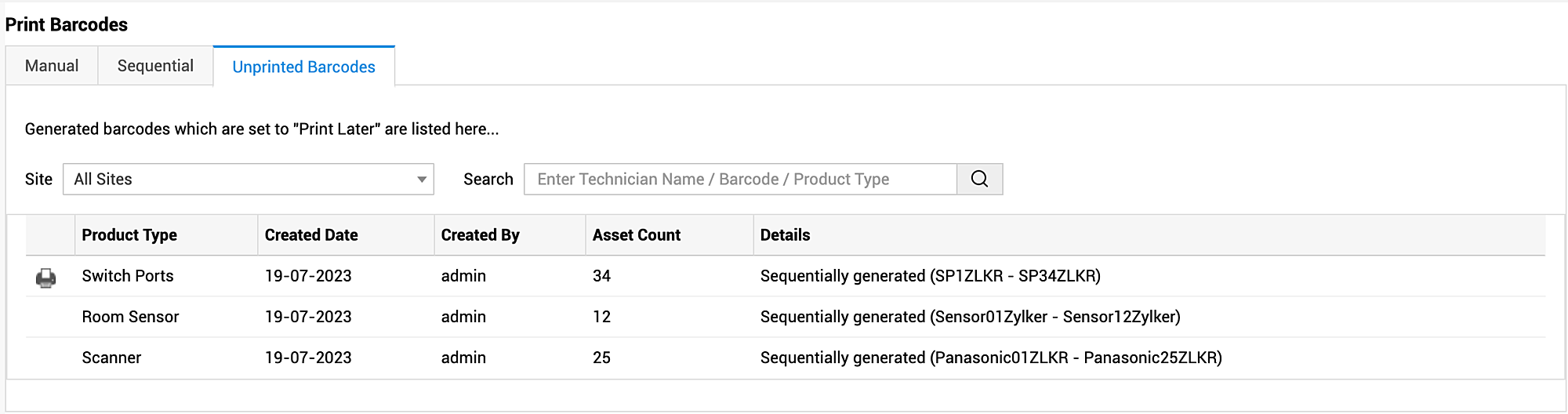Switch to the Manual tab
Viewport: 1568px width, 414px height.
52,66
